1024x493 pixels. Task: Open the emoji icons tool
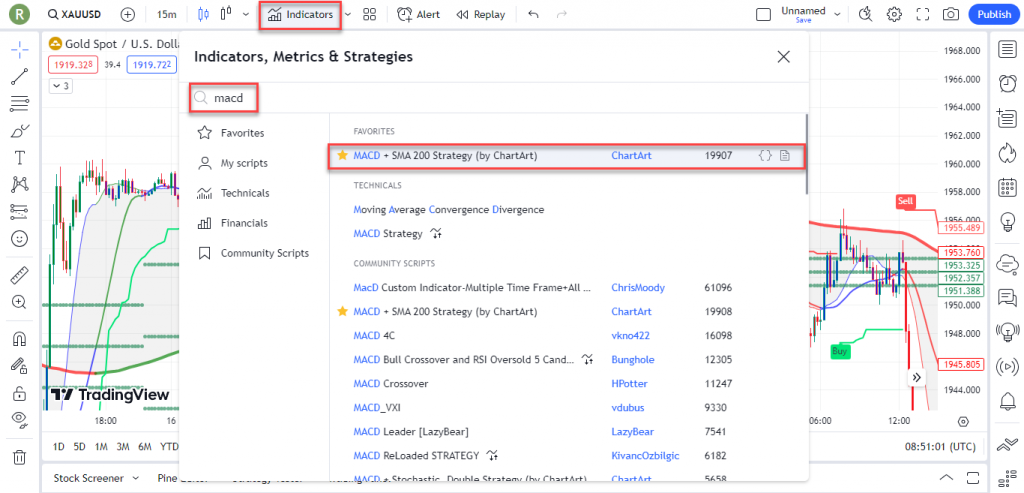(20, 239)
